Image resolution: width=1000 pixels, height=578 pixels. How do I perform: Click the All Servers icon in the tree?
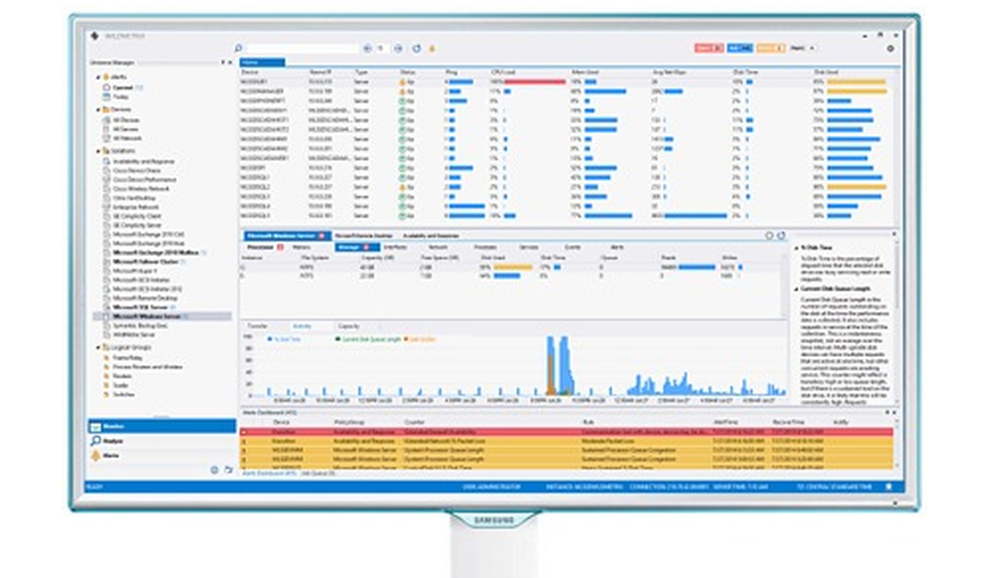(x=107, y=129)
